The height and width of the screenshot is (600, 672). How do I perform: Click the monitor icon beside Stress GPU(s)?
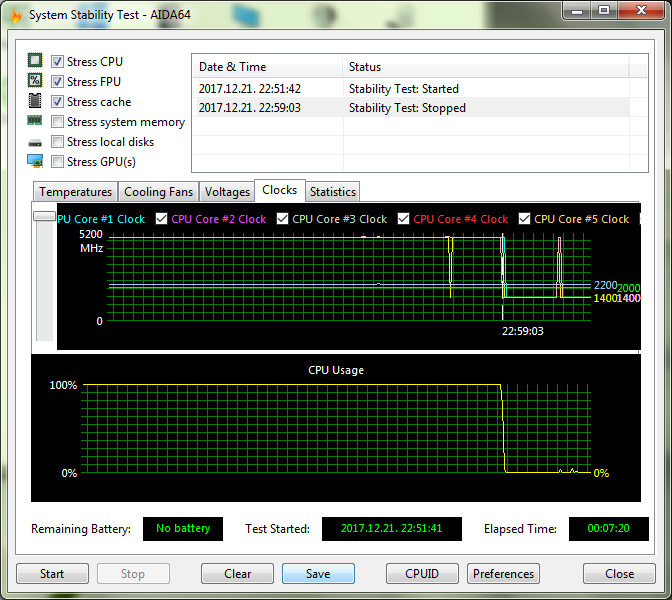(x=35, y=161)
